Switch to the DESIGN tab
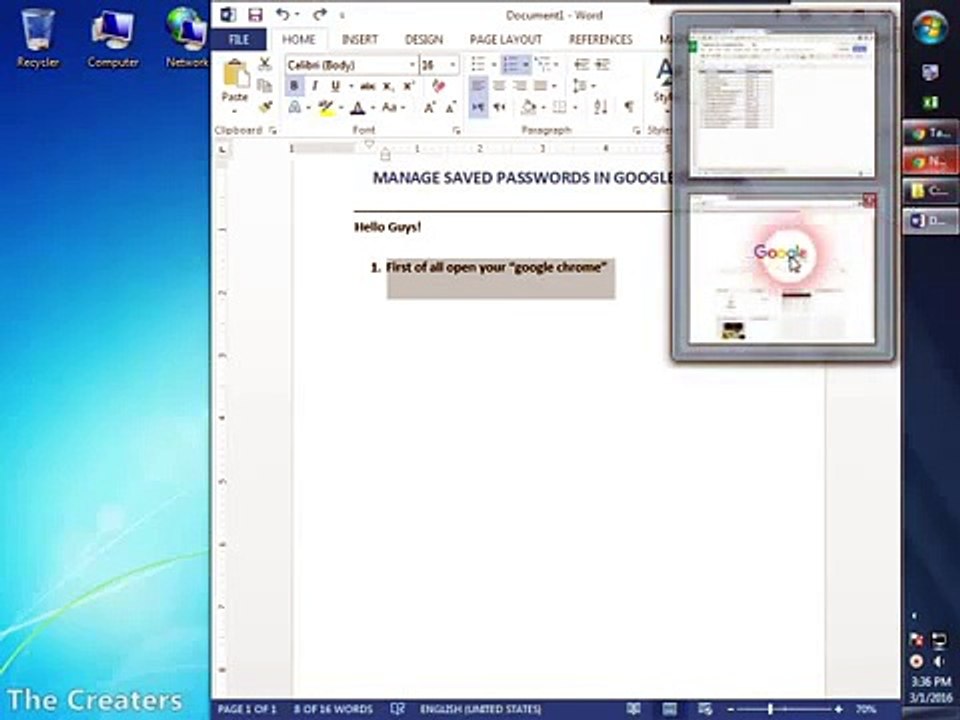 click(424, 40)
